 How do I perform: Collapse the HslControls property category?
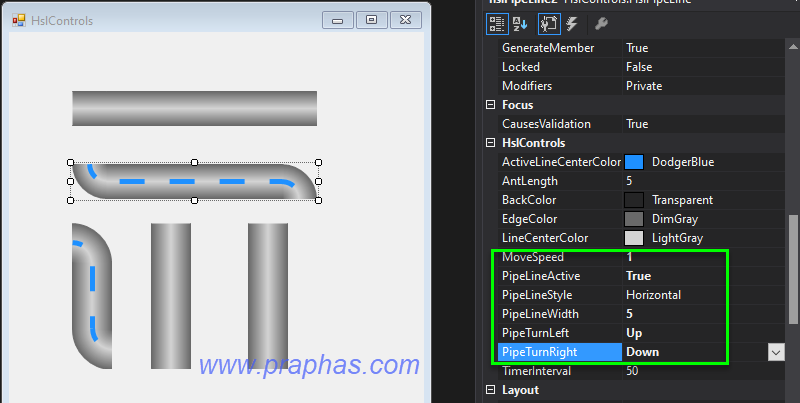[x=490, y=143]
